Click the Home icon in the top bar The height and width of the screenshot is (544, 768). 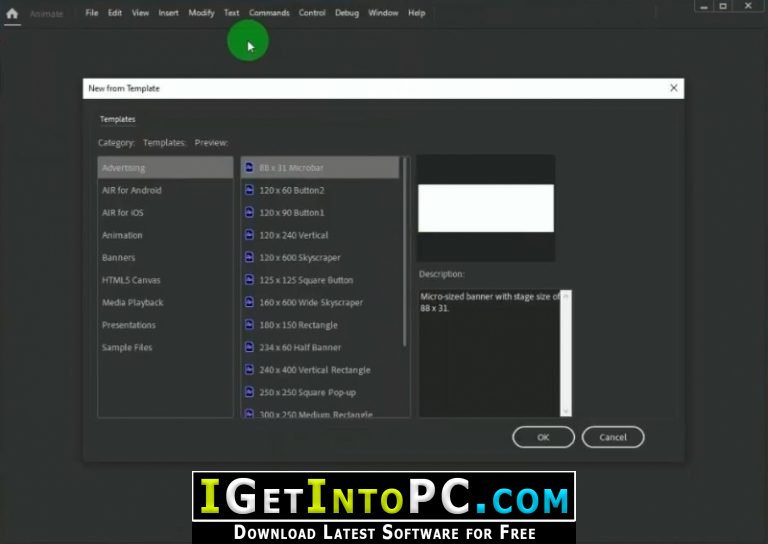(12, 13)
